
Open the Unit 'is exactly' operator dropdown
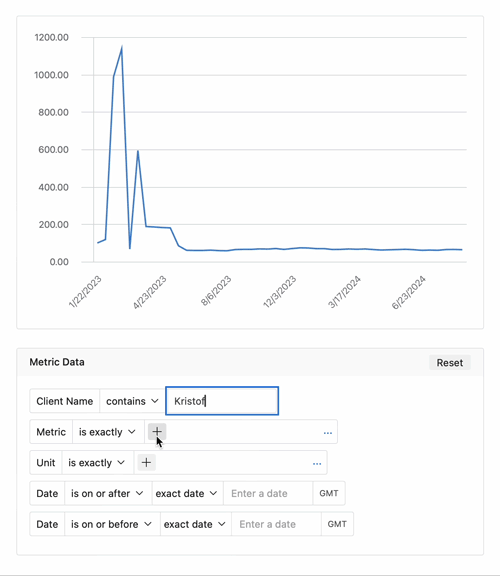click(x=97, y=463)
